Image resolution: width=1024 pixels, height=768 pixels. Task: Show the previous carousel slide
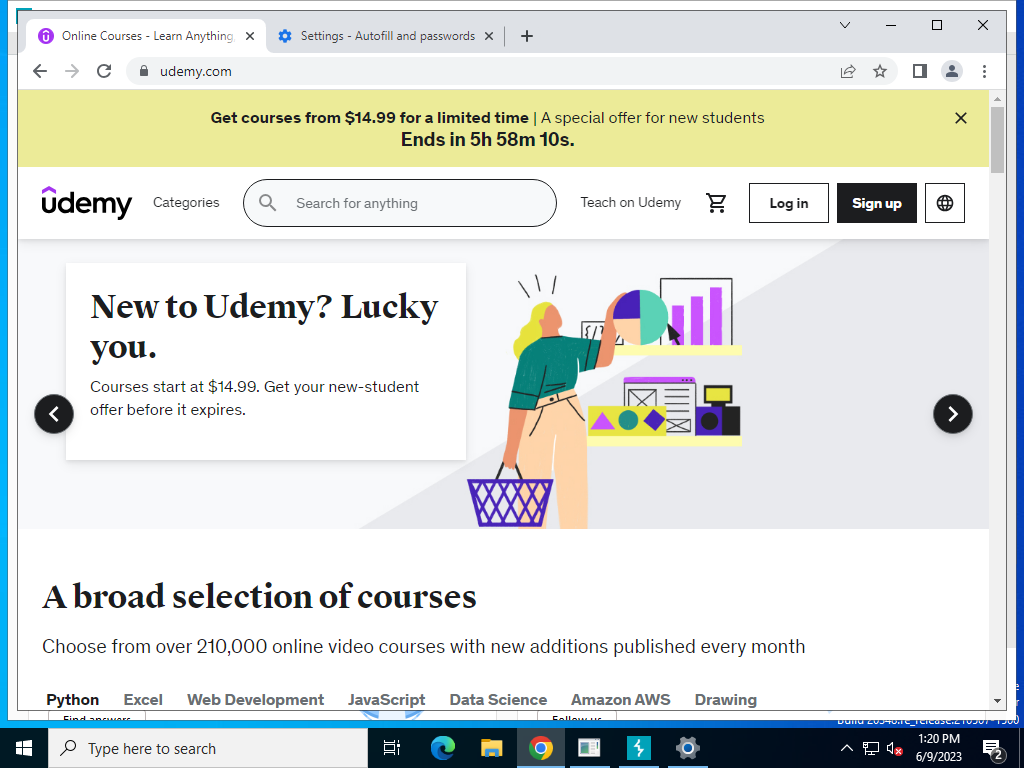click(x=54, y=414)
